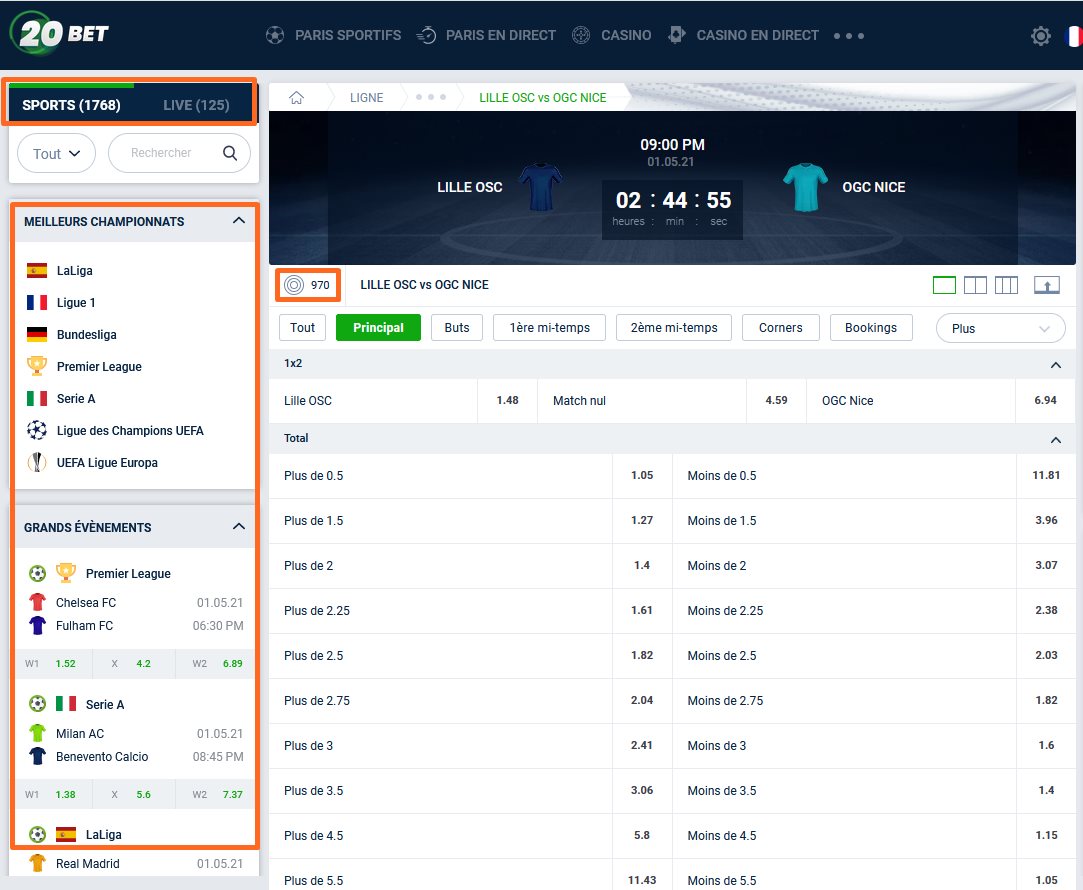Select single-column layout icon

(944, 284)
